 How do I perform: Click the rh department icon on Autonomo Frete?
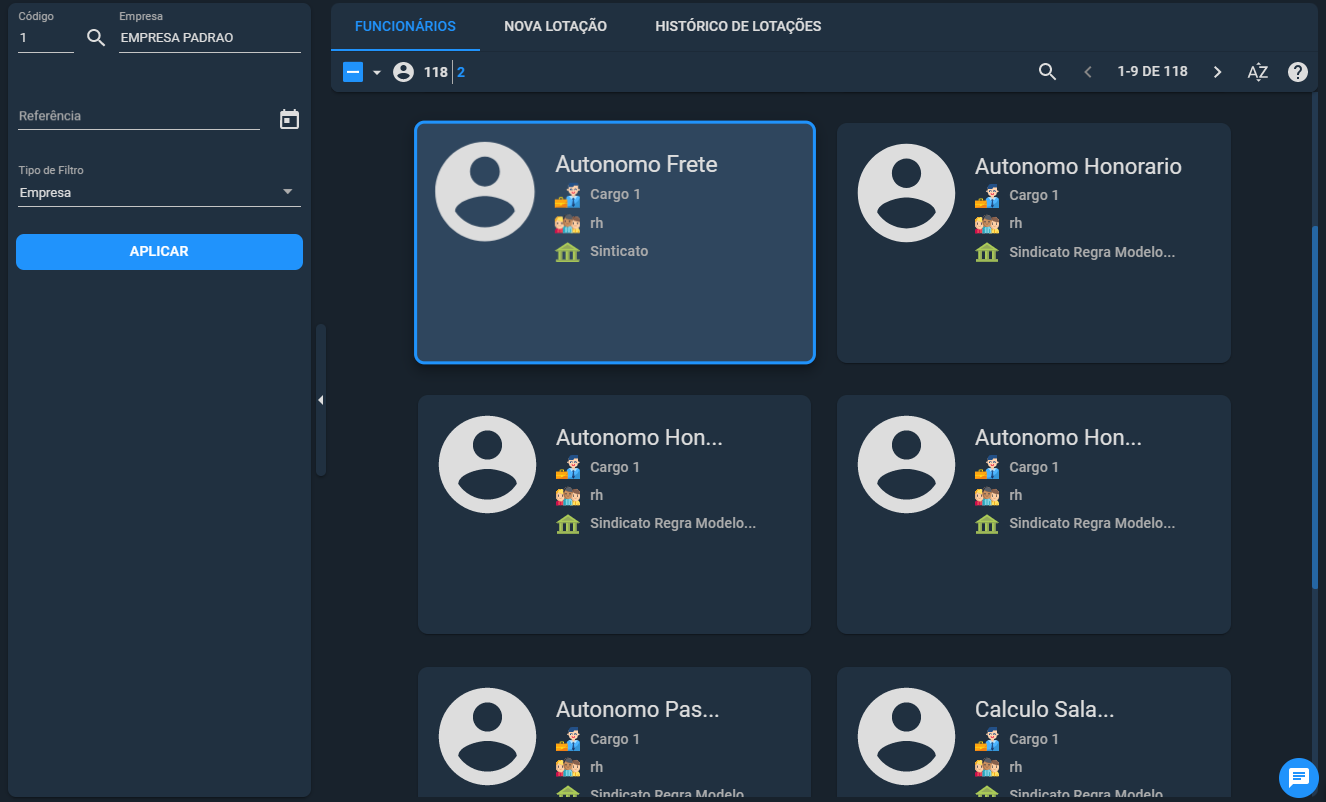tap(567, 223)
